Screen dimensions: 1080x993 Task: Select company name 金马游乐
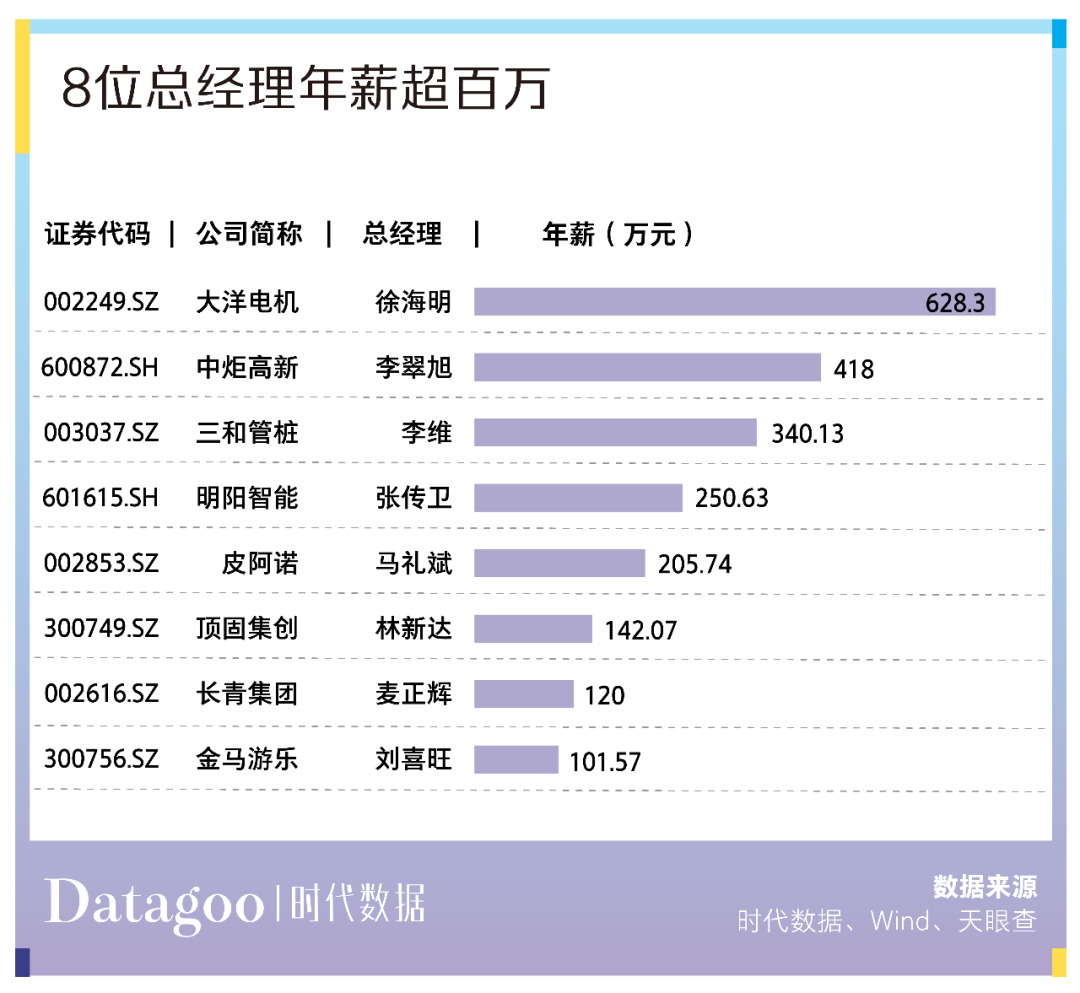coord(247,759)
